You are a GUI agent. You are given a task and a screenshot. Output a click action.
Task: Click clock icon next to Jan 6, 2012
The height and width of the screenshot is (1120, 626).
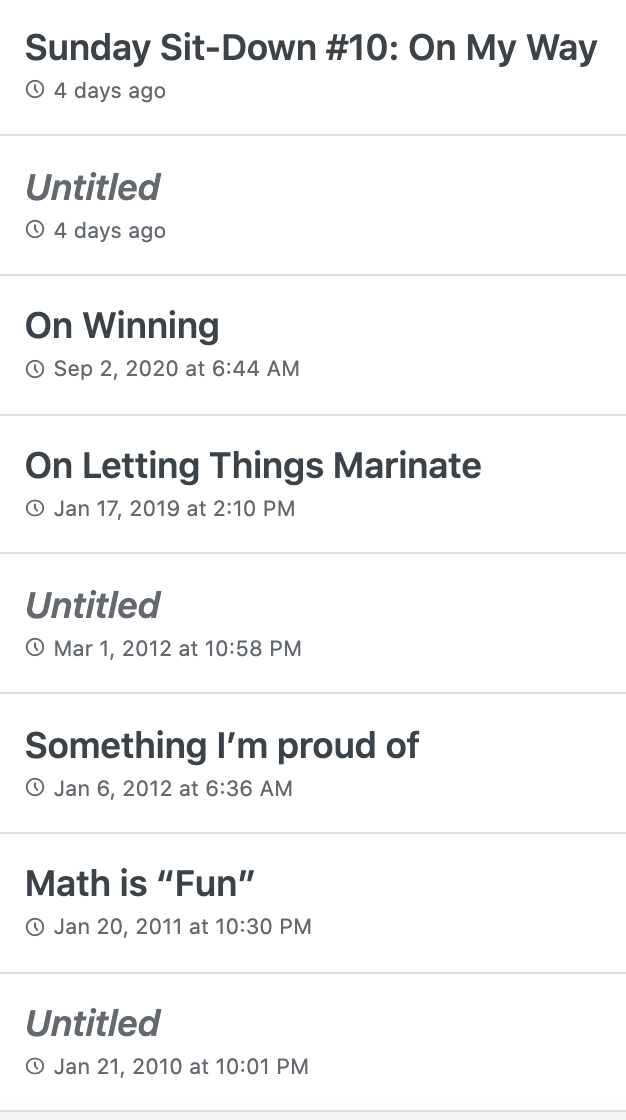coord(35,789)
